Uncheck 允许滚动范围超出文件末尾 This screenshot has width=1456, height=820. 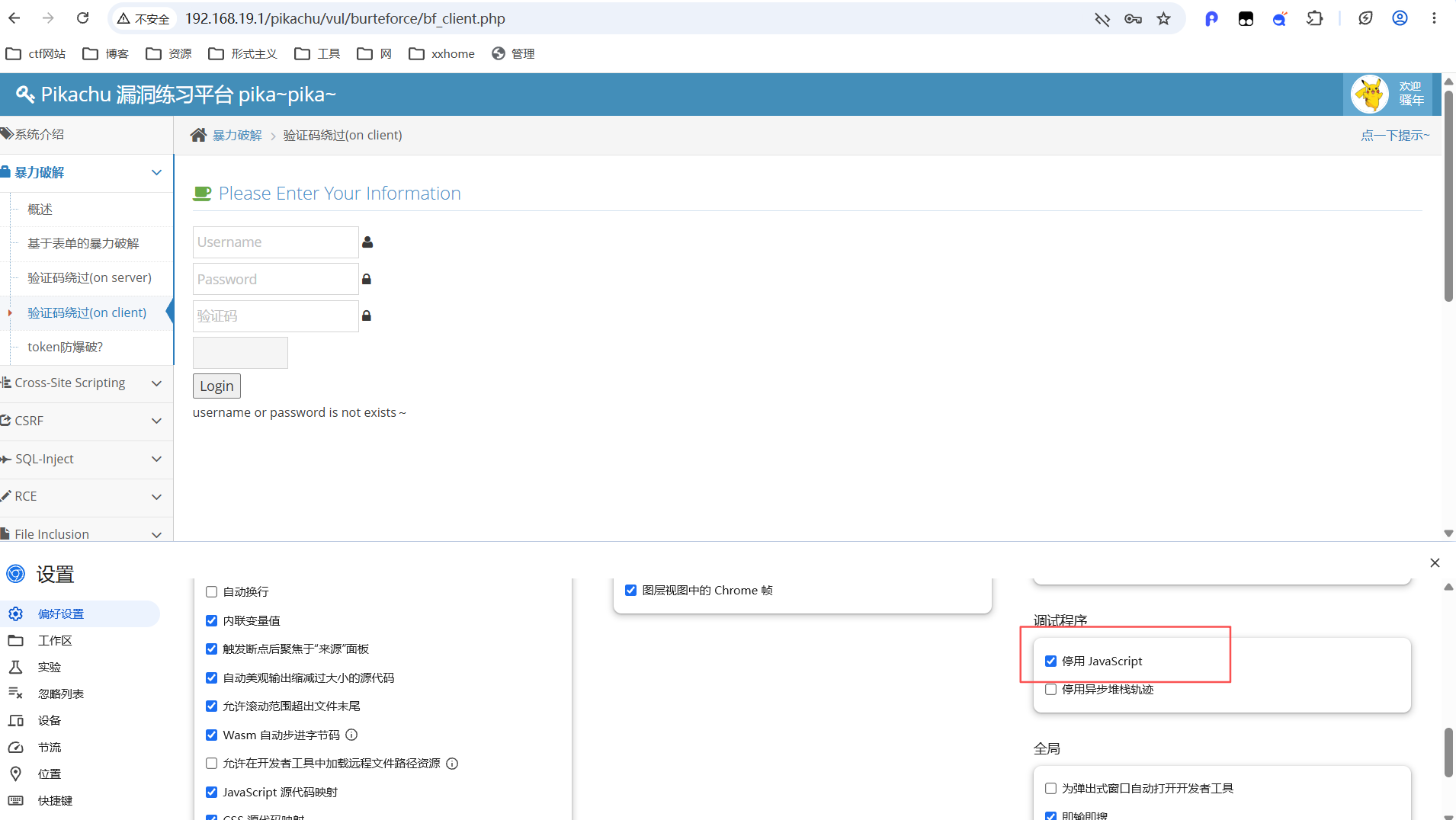point(212,706)
